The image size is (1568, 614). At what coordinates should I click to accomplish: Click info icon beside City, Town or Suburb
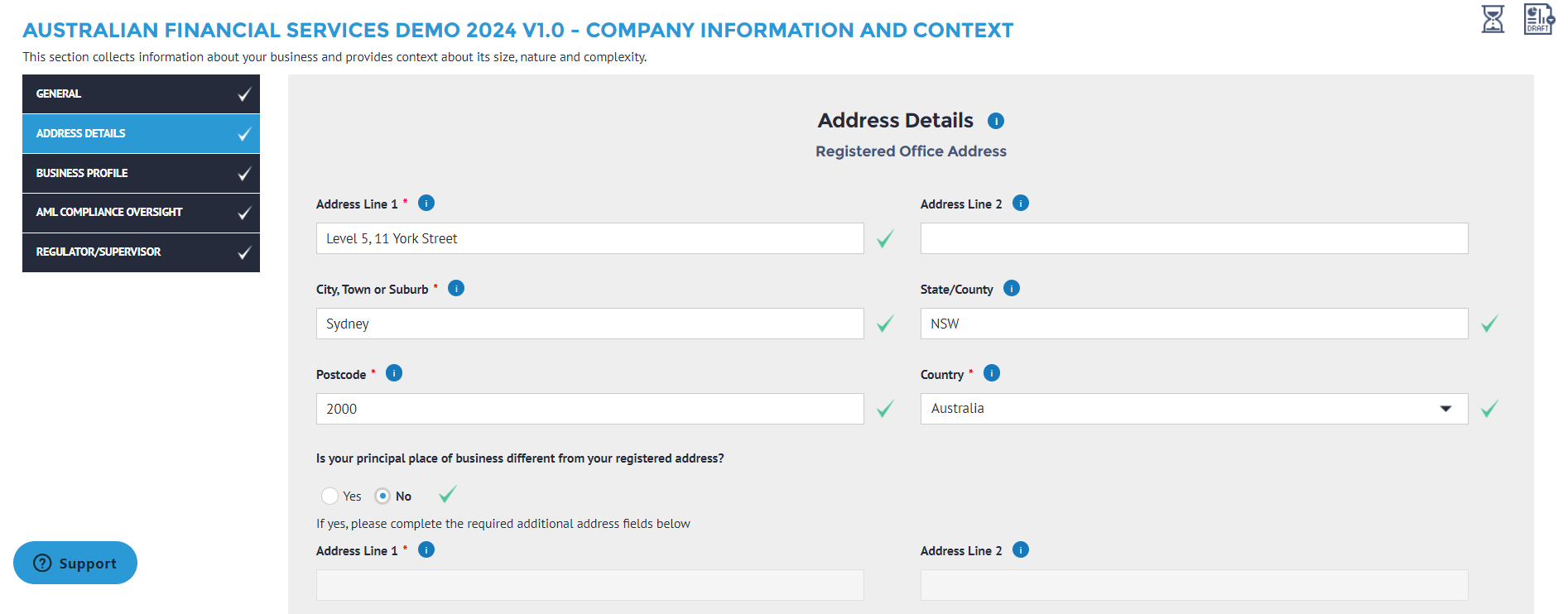pyautogui.click(x=456, y=288)
